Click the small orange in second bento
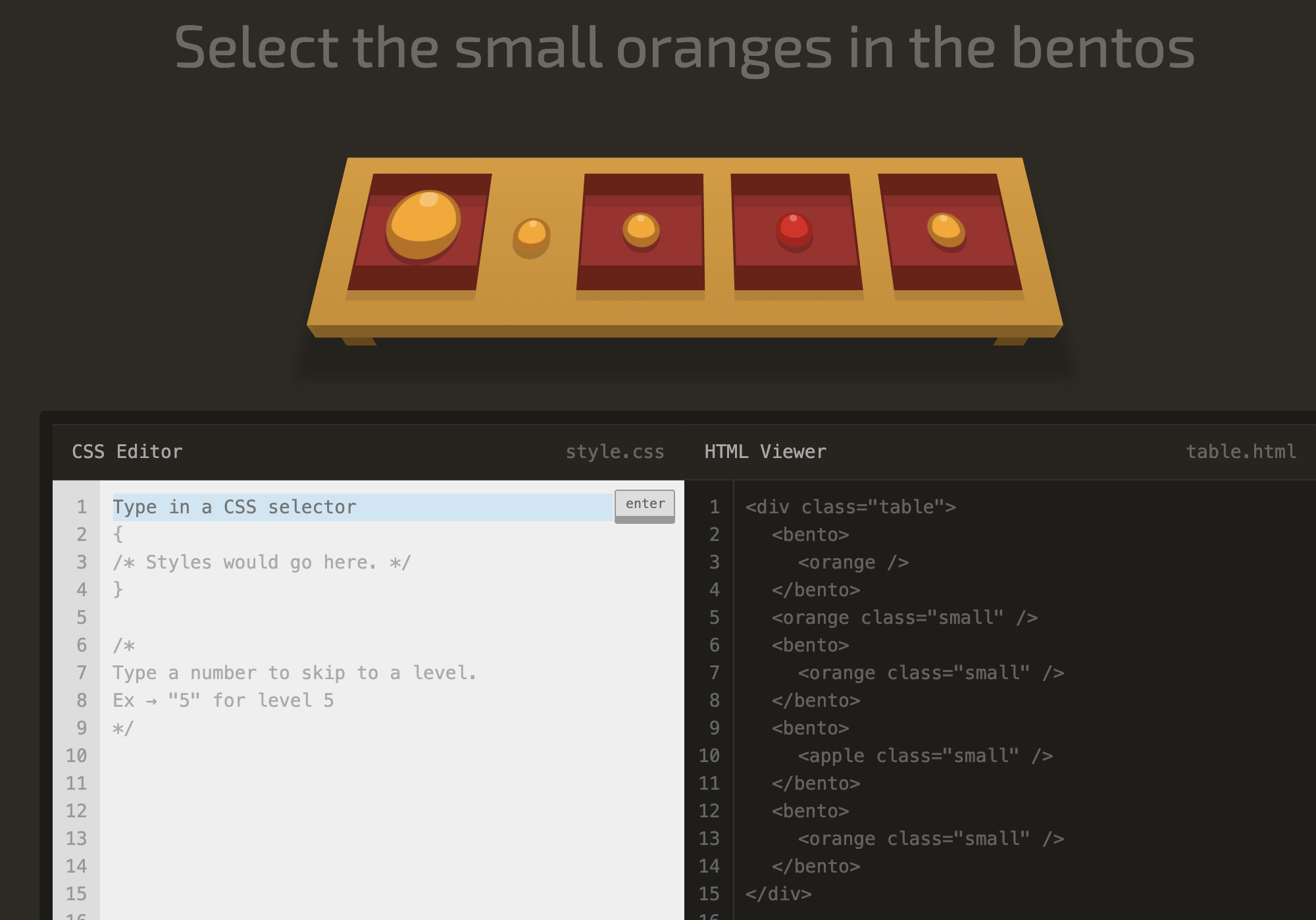Screen dimensions: 1316x920 (x=641, y=230)
